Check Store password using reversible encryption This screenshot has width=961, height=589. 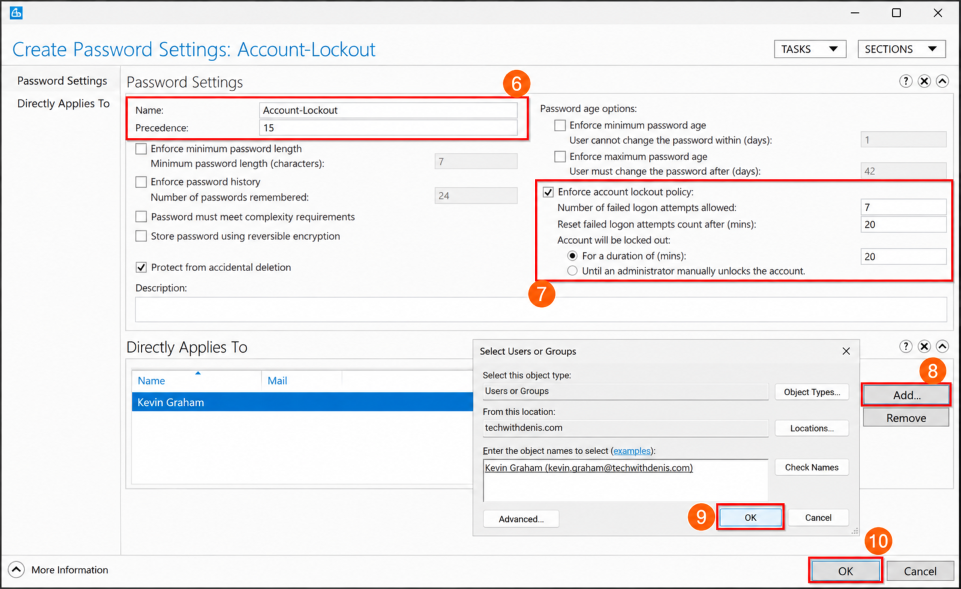pyautogui.click(x=141, y=236)
